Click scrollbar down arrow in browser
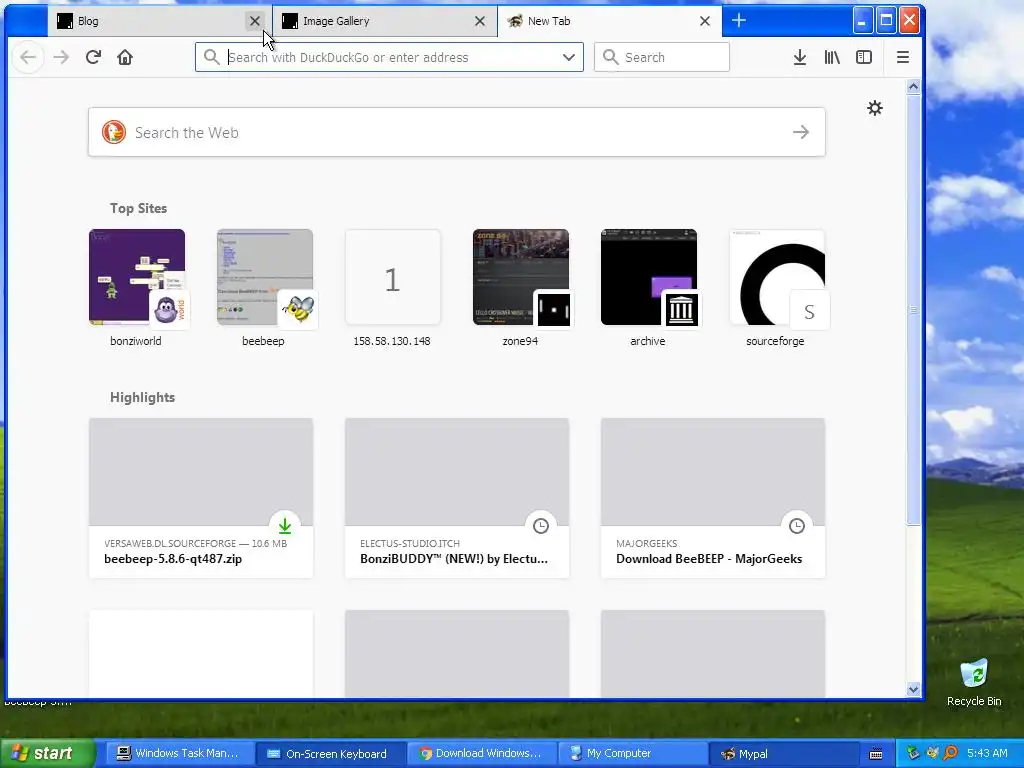Viewport: 1024px width, 768px height. coord(913,689)
